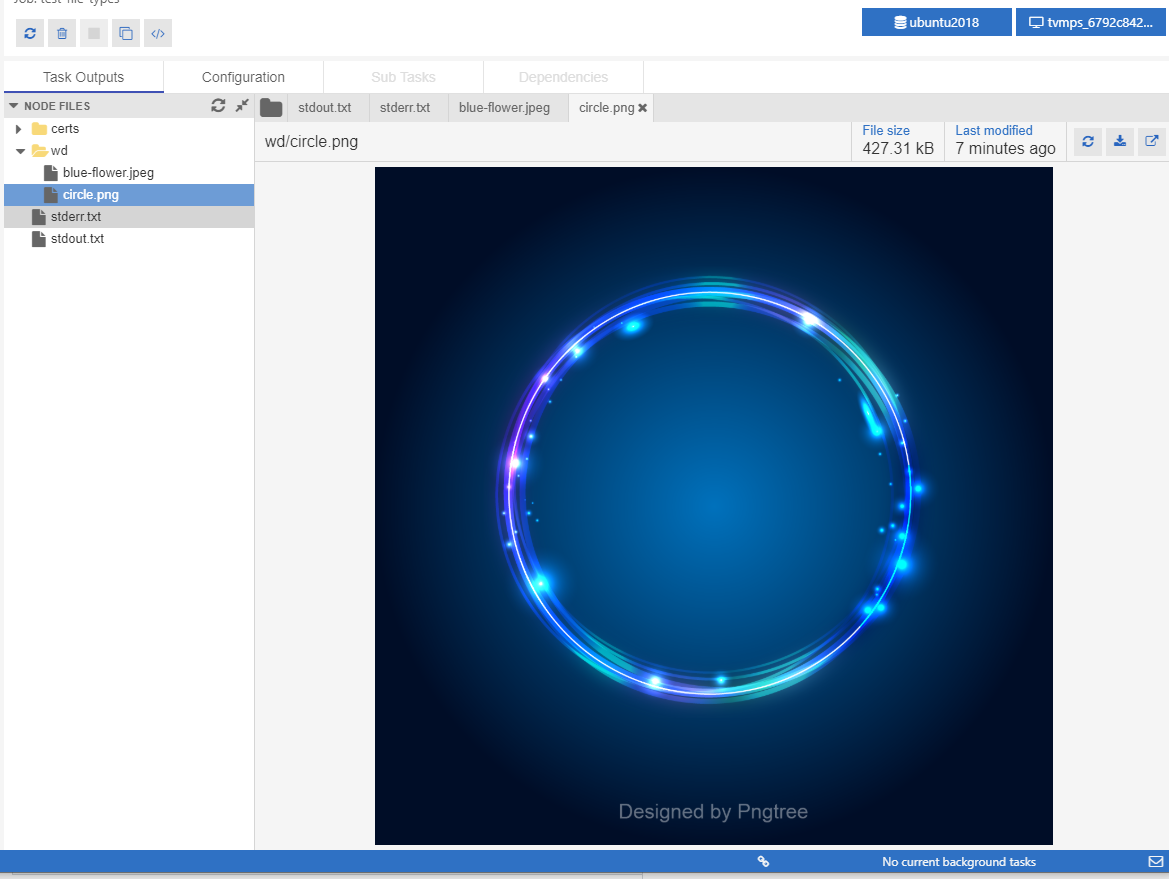Screen dimensions: 1169x879
Task: Refresh the circle.png file view
Action: (x=1088, y=141)
